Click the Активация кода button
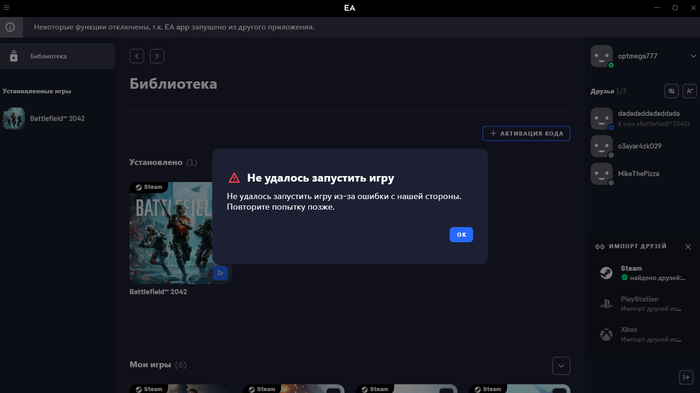The width and height of the screenshot is (700, 393). click(526, 134)
